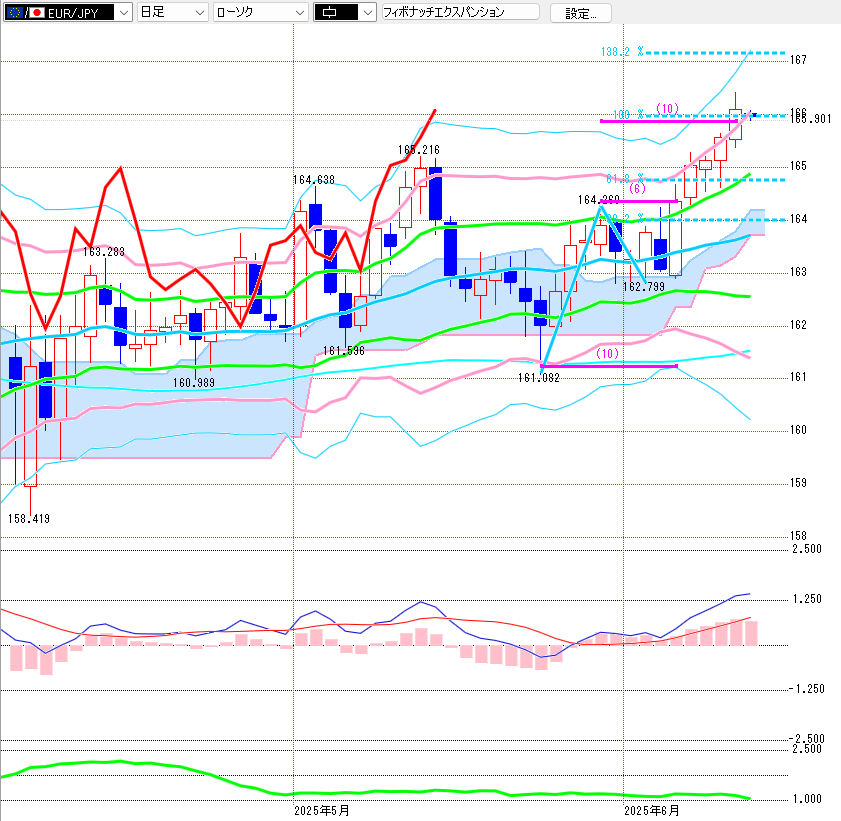Screen dimensions: 841x821
Task: Click the 設定... button
Action: pyautogui.click(x=580, y=13)
